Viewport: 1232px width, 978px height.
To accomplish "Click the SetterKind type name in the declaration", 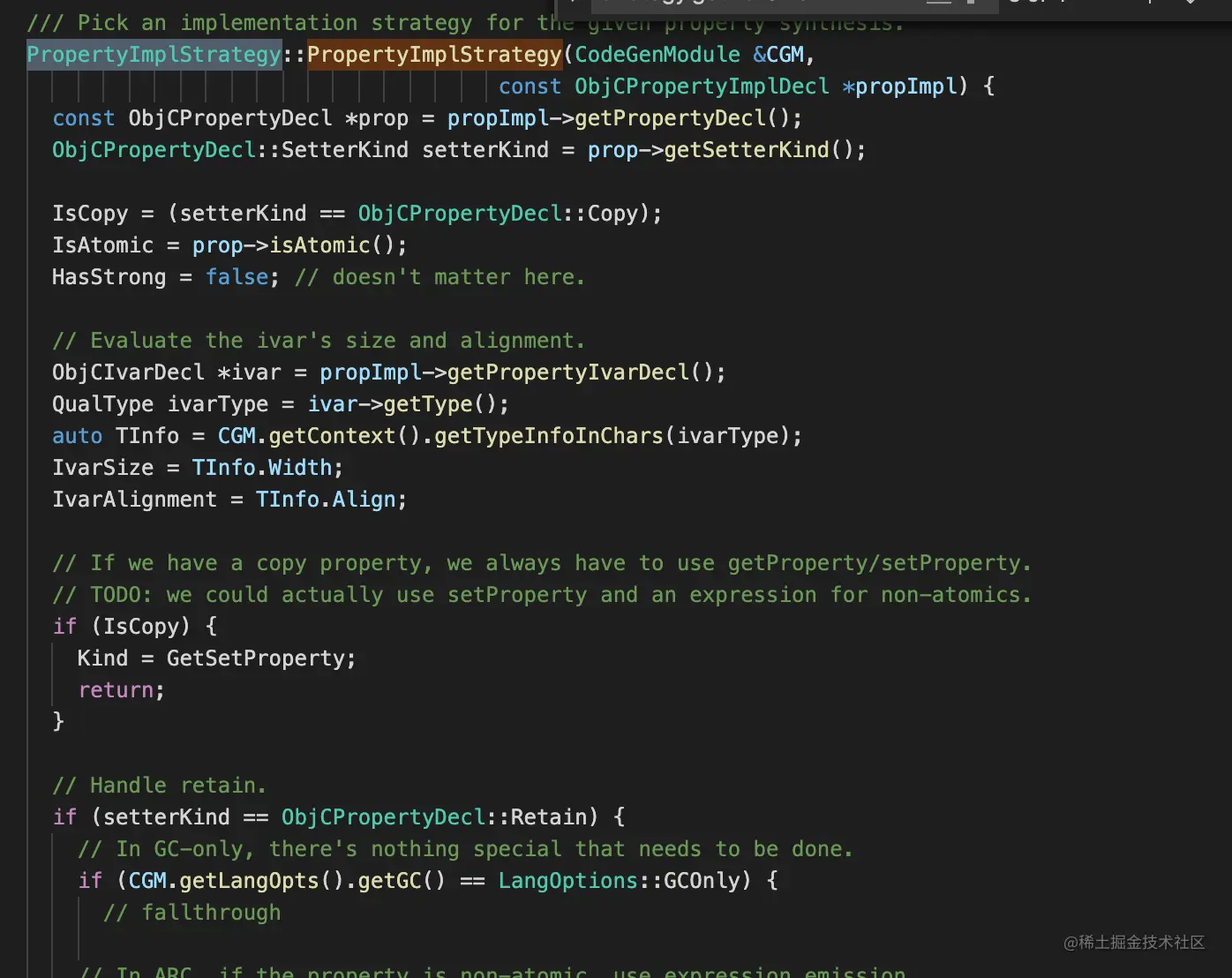I will pos(345,150).
